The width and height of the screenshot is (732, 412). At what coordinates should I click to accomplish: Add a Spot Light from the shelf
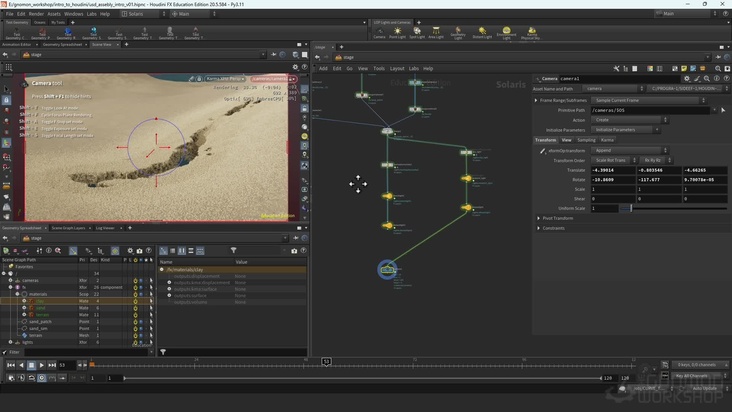tap(417, 33)
